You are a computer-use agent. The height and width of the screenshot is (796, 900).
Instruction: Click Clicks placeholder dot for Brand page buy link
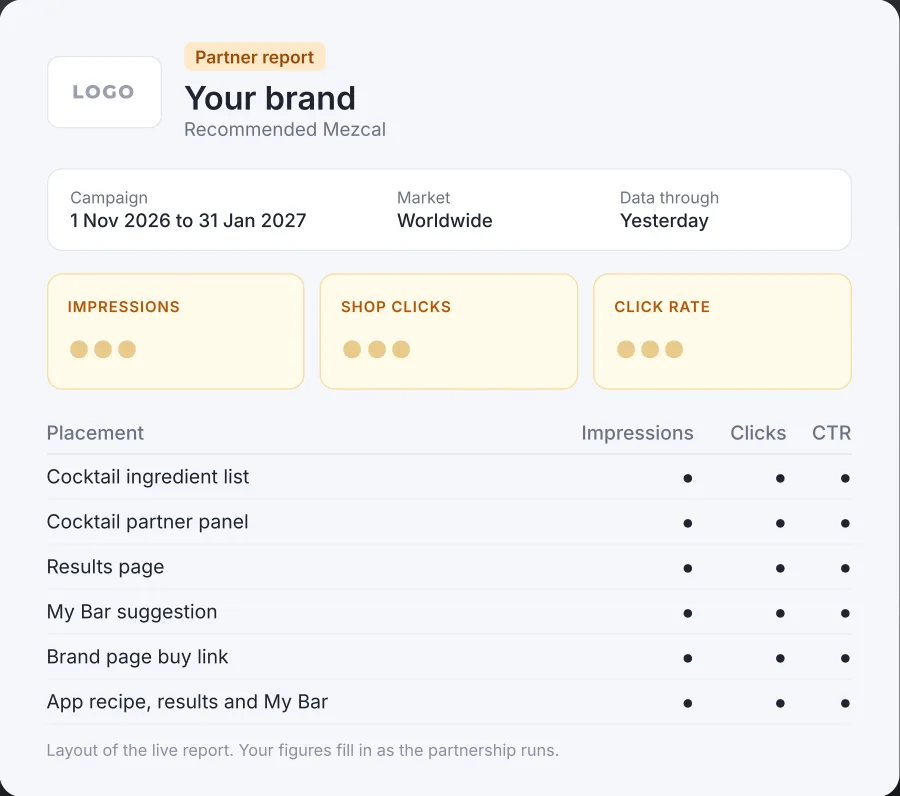[x=780, y=658]
